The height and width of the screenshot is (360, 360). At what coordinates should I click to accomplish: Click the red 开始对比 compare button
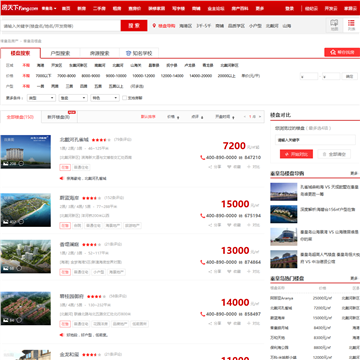[296, 154]
